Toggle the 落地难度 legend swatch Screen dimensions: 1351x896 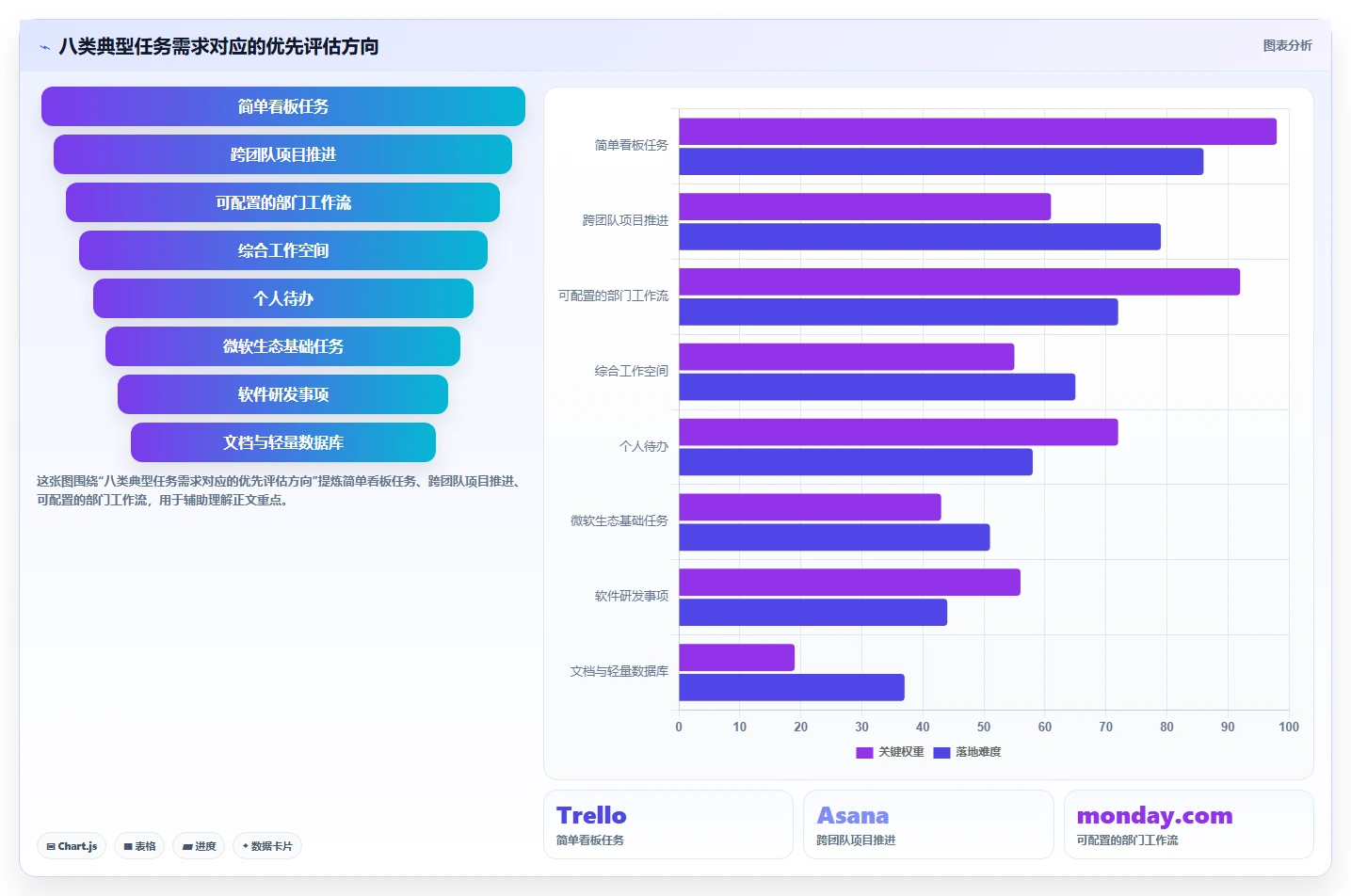point(941,752)
